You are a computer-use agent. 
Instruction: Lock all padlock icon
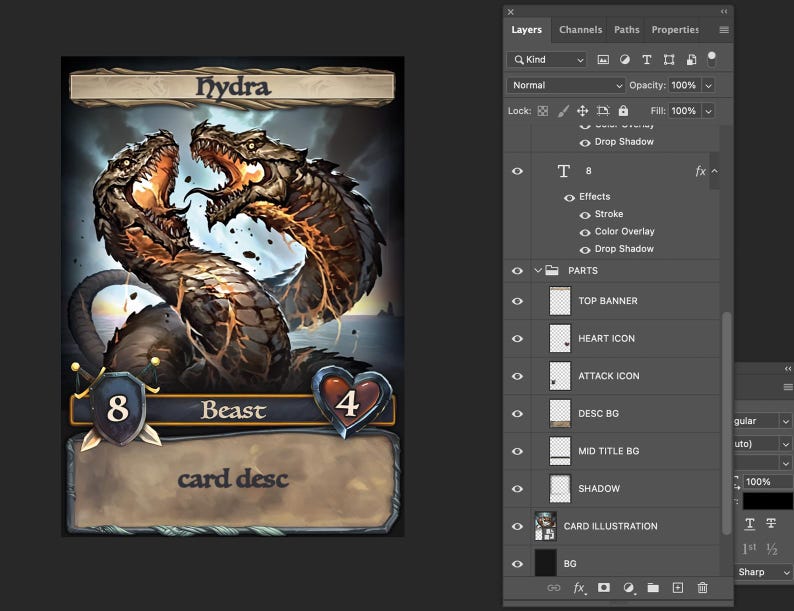click(x=623, y=110)
